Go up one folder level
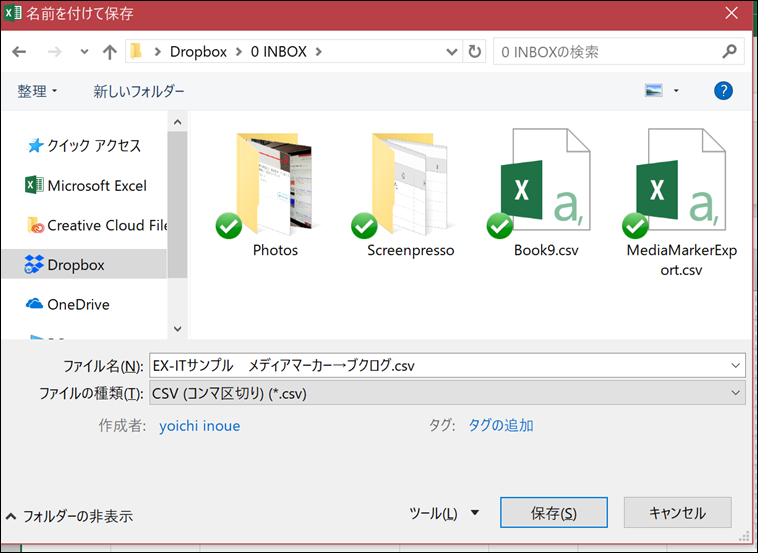The image size is (758, 553). [x=110, y=52]
